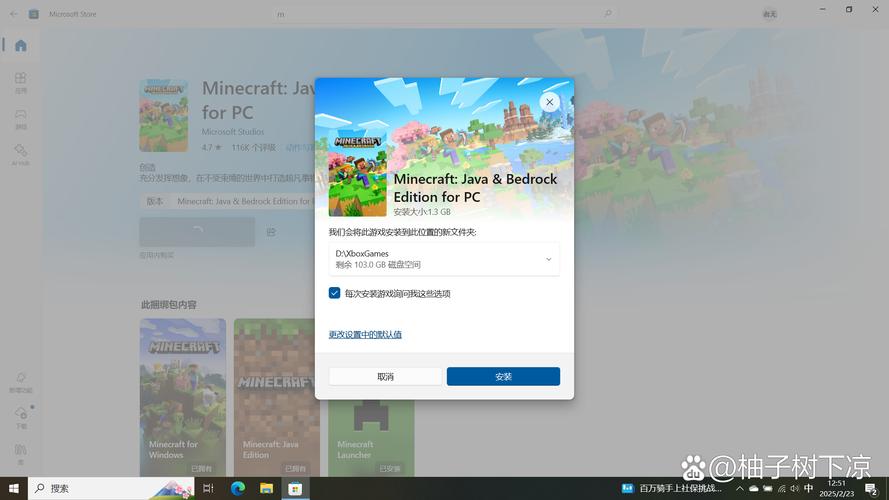Image resolution: width=889 pixels, height=500 pixels.
Task: Open Task View from the taskbar
Action: coord(208,488)
